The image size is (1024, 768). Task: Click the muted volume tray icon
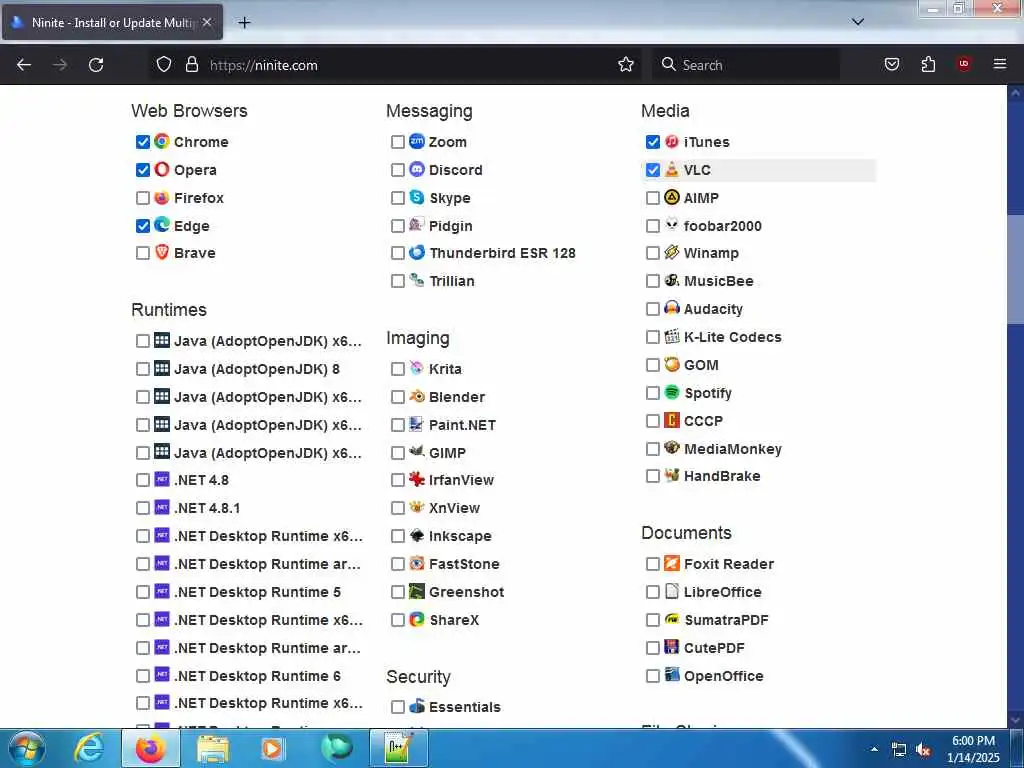click(923, 750)
